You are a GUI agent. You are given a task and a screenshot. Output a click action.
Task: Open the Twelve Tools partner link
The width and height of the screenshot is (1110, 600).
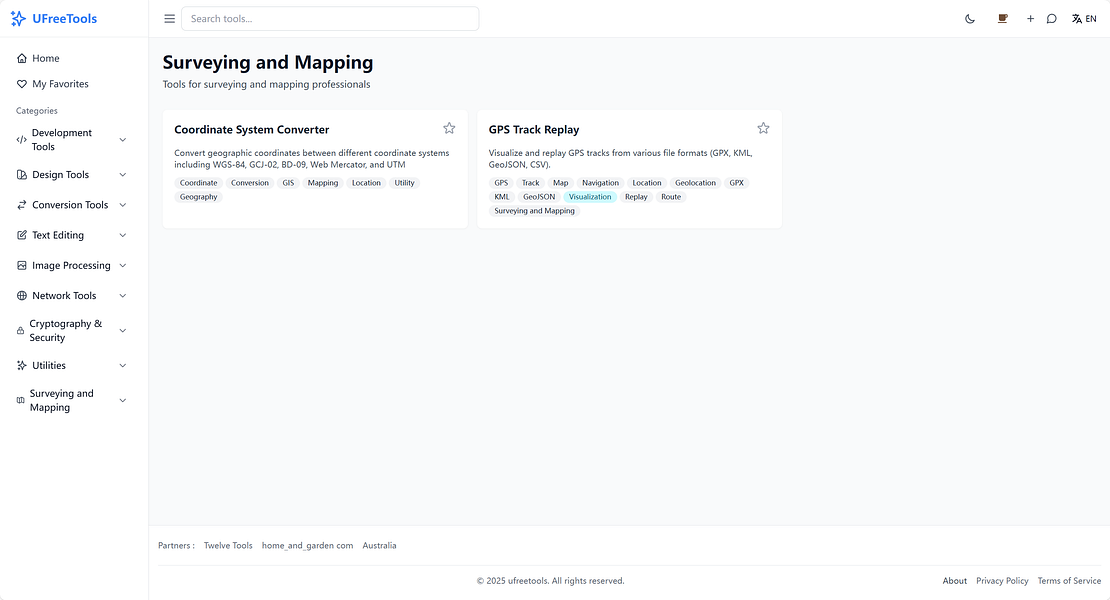point(228,546)
